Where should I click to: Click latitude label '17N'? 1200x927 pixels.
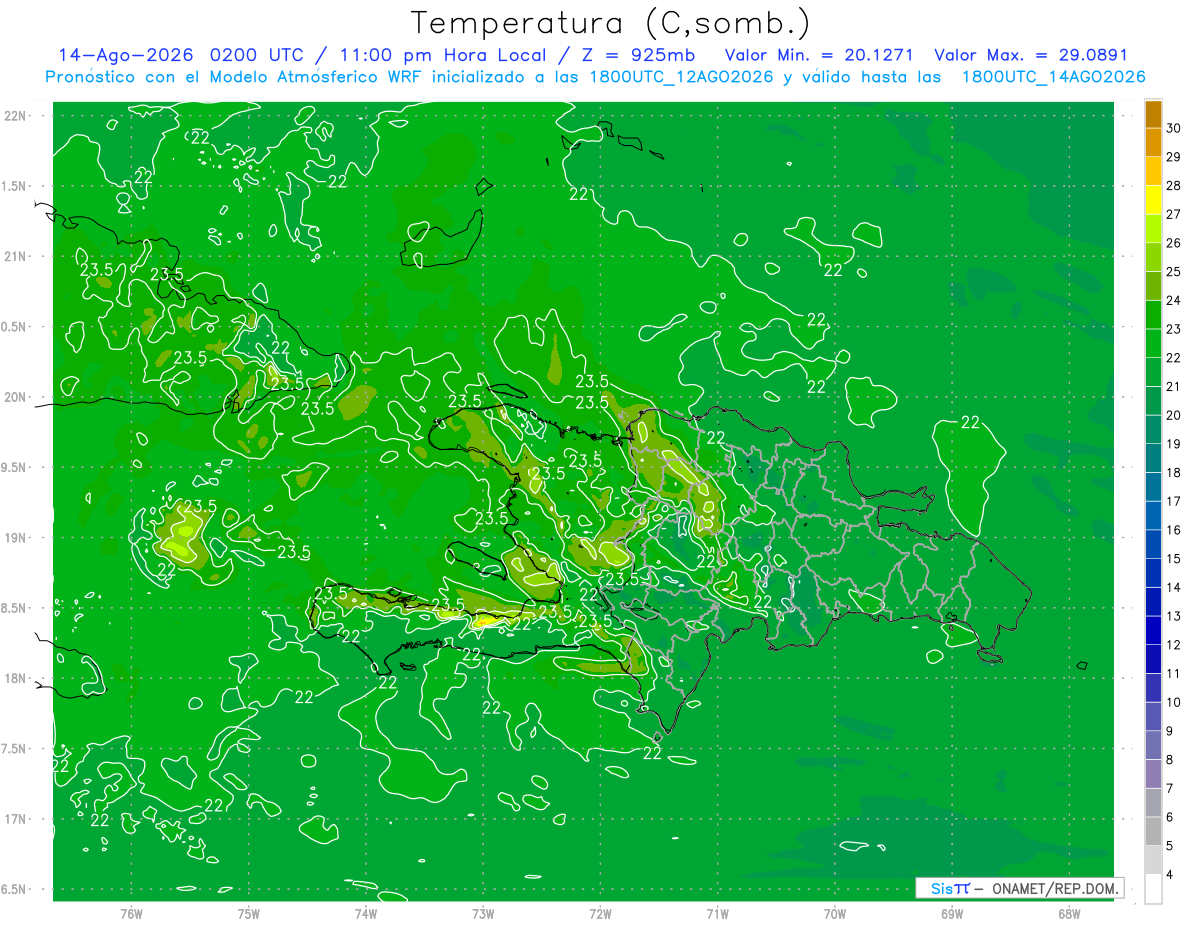coord(15,820)
